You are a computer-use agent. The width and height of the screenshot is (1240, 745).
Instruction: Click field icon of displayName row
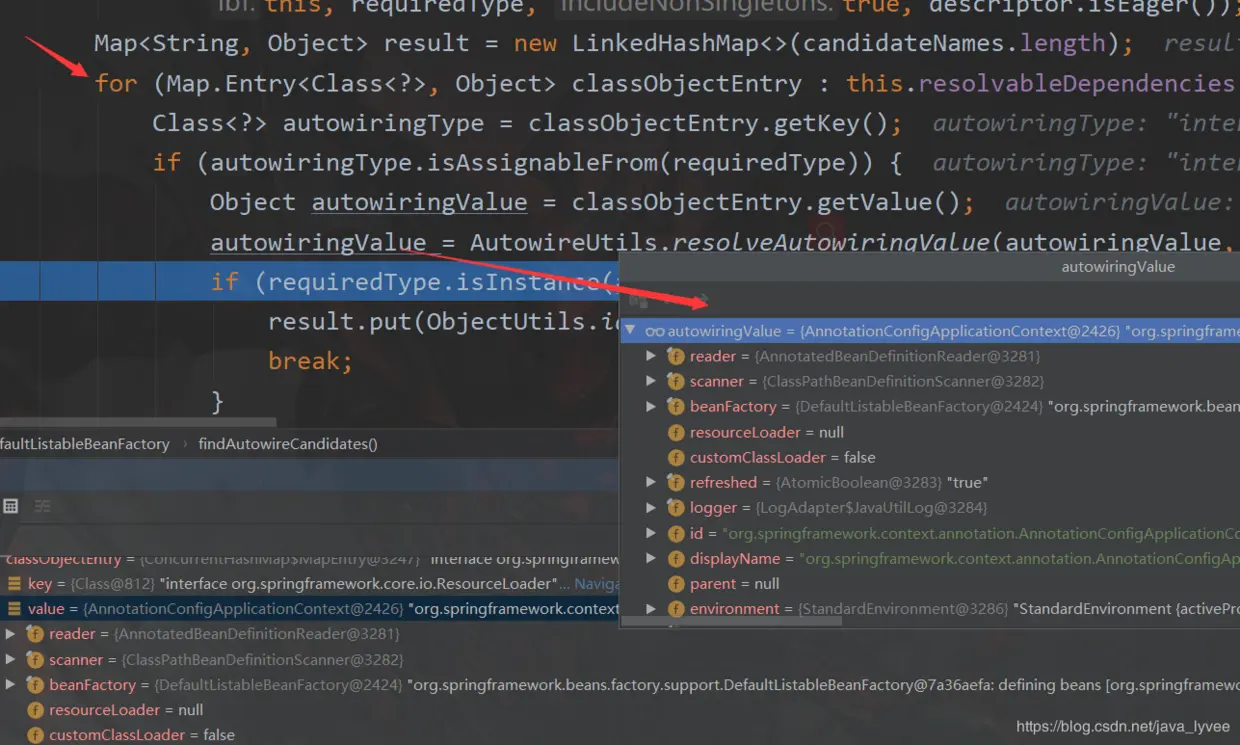tap(676, 558)
